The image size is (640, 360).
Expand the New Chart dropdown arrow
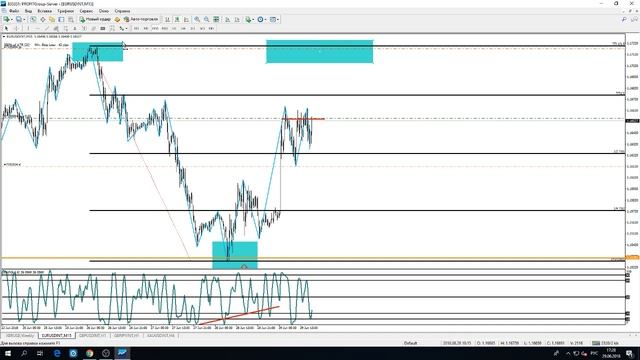coord(12,19)
